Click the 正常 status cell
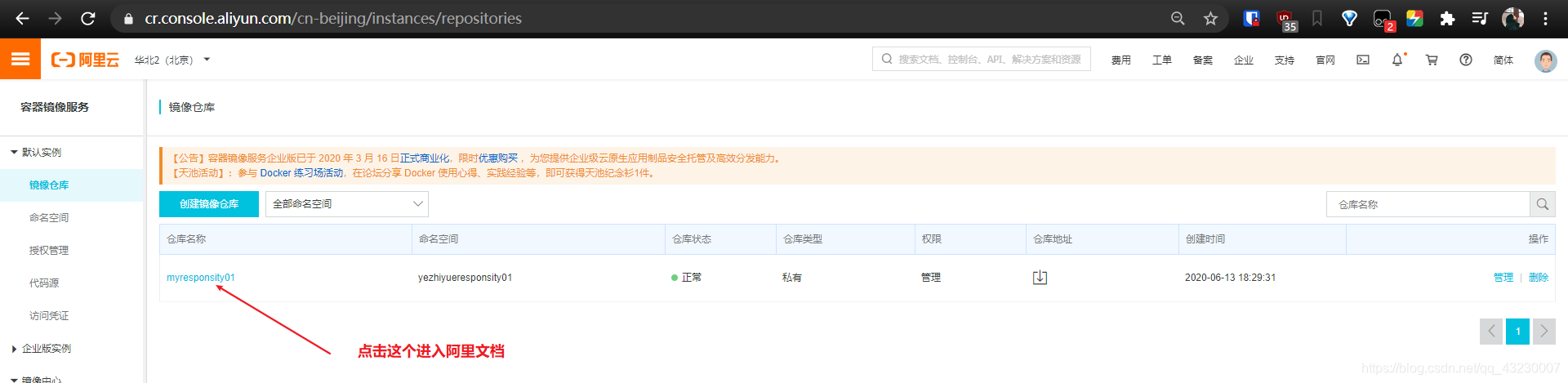1568x383 pixels. [686, 278]
